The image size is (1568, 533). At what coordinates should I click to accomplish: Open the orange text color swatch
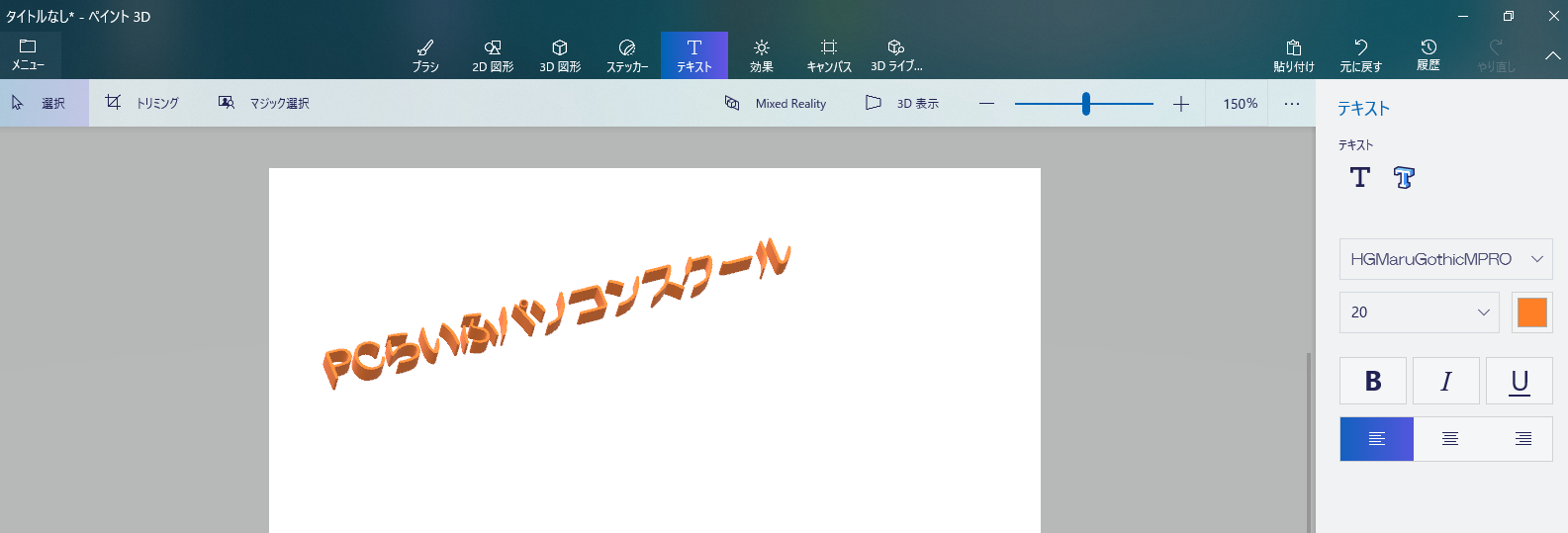tap(1532, 312)
